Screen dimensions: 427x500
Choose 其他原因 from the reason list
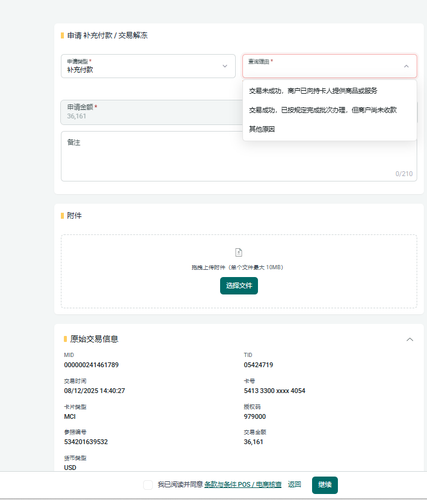click(x=262, y=129)
